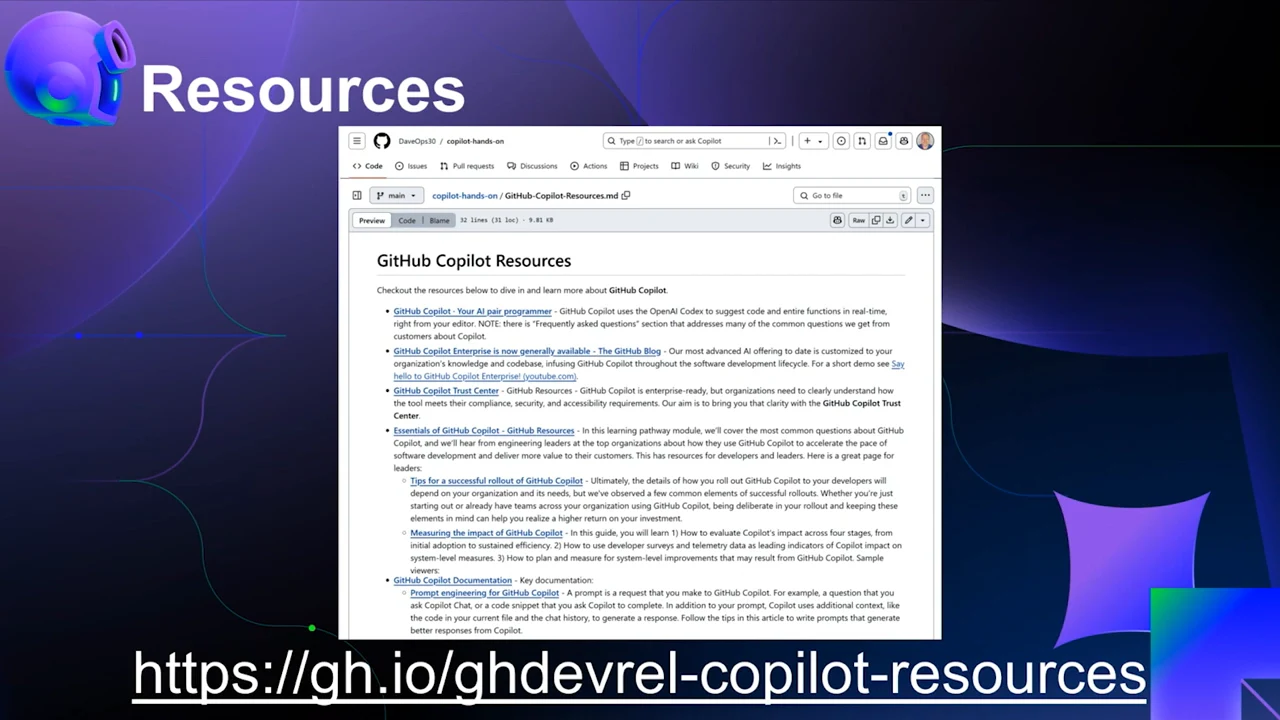
Task: Select the Preview view toggle
Action: [372, 221]
